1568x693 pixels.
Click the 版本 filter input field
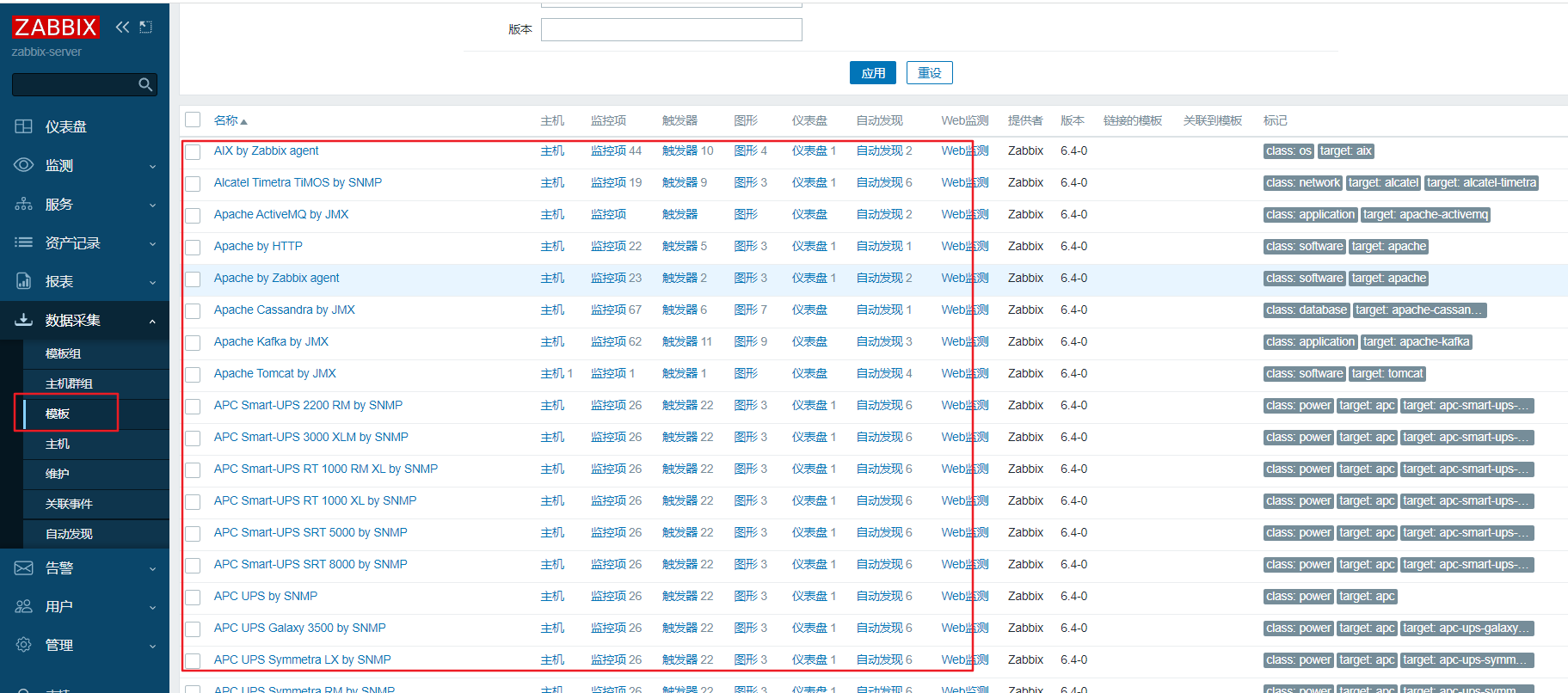672,30
